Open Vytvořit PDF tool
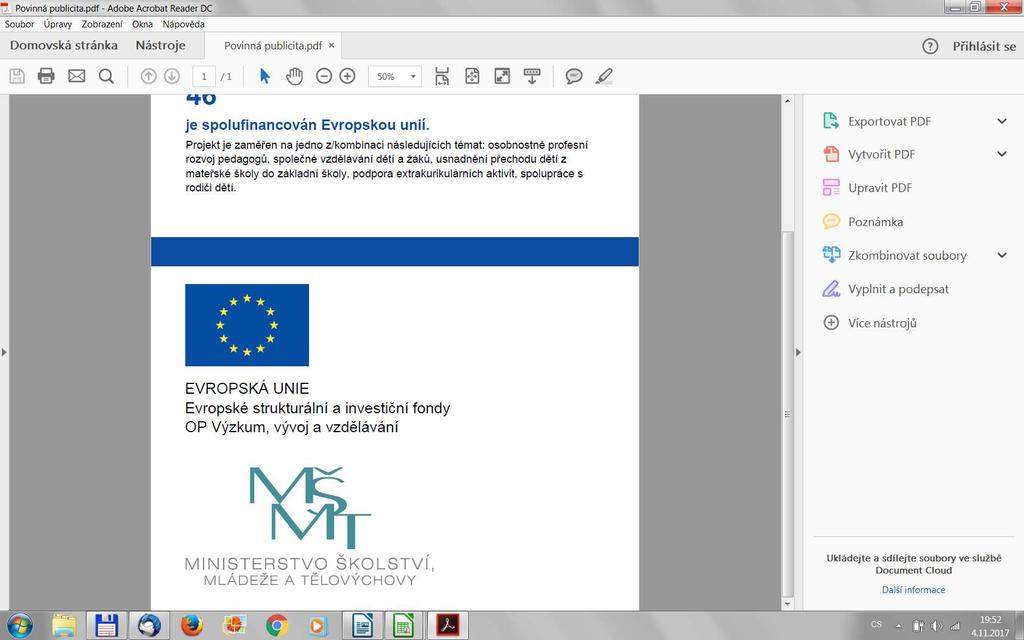This screenshot has height=640, width=1024. click(881, 155)
